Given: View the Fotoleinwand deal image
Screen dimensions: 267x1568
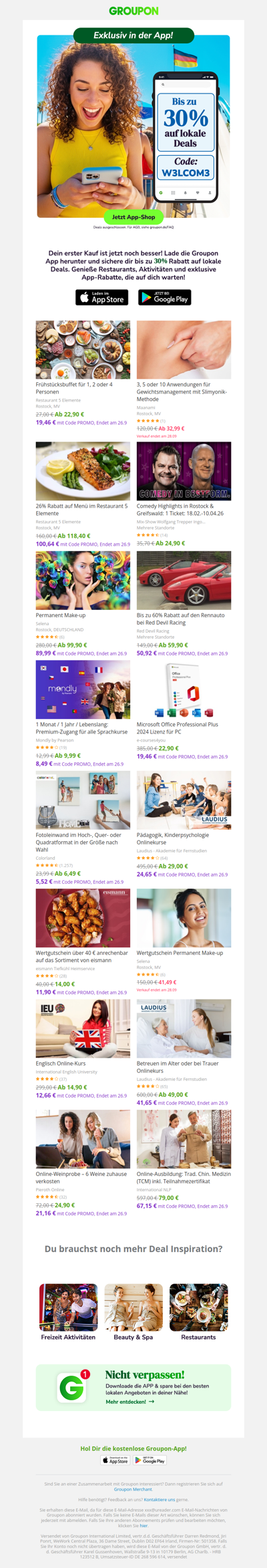Looking at the screenshot, I should pos(83,800).
